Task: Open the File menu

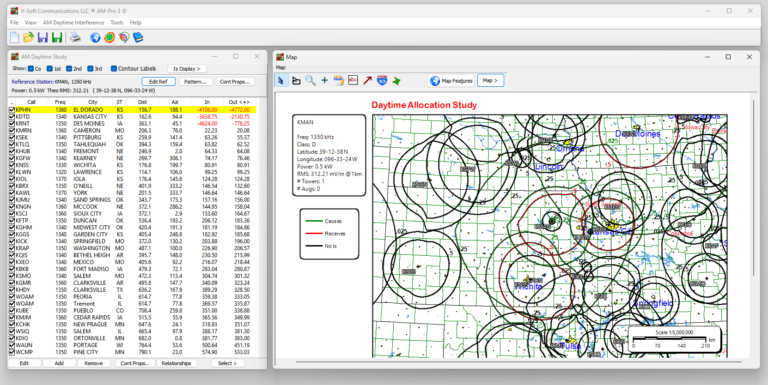Action: click(x=14, y=23)
